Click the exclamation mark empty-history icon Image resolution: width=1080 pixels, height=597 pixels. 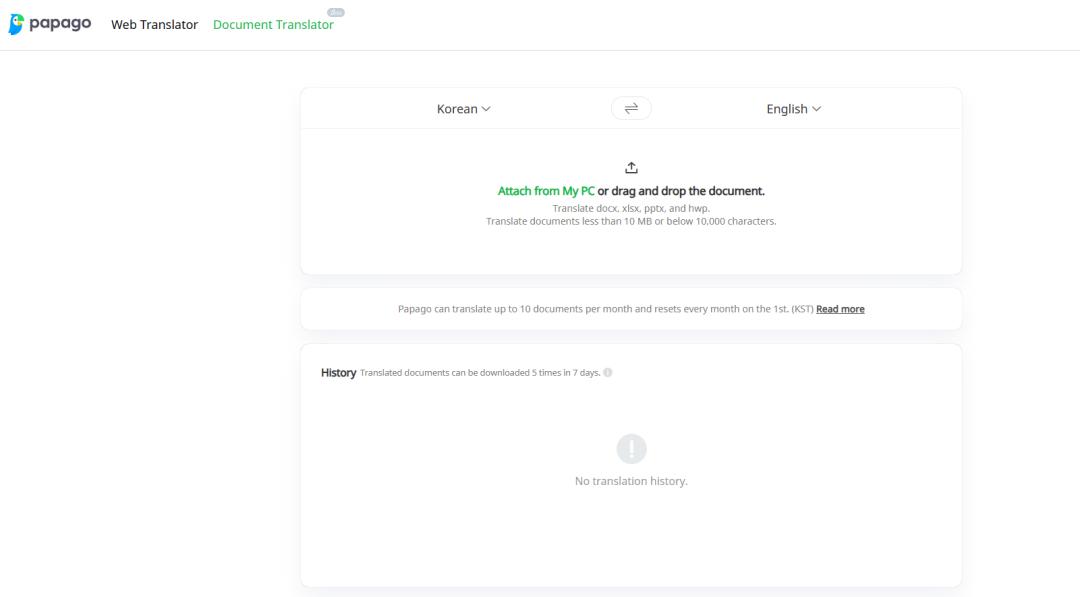[x=631, y=449]
